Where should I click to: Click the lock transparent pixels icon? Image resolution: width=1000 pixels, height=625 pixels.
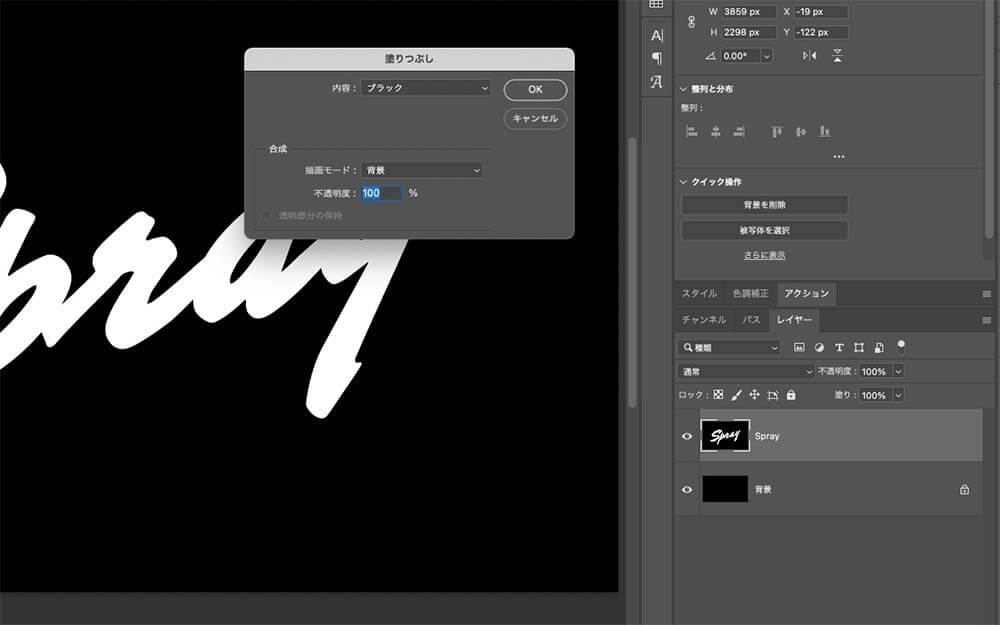pyautogui.click(x=718, y=394)
